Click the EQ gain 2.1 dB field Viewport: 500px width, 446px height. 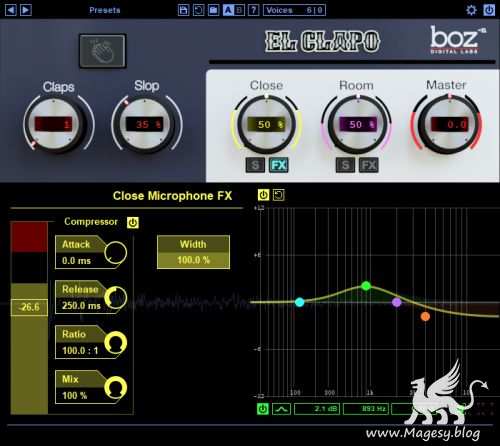point(317,409)
